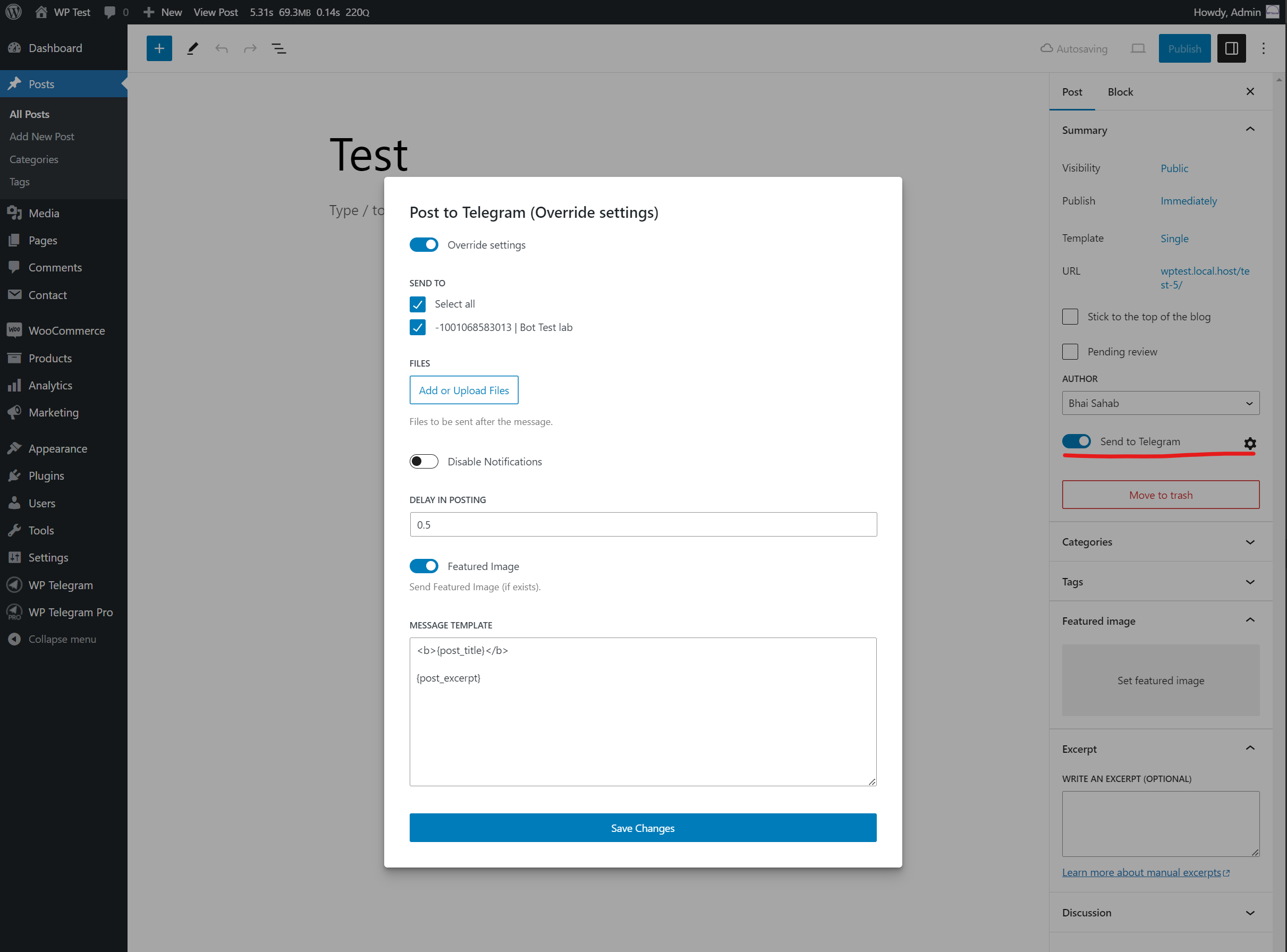1287x952 pixels.
Task: Enable the Disable Notifications switch
Action: [x=424, y=462]
